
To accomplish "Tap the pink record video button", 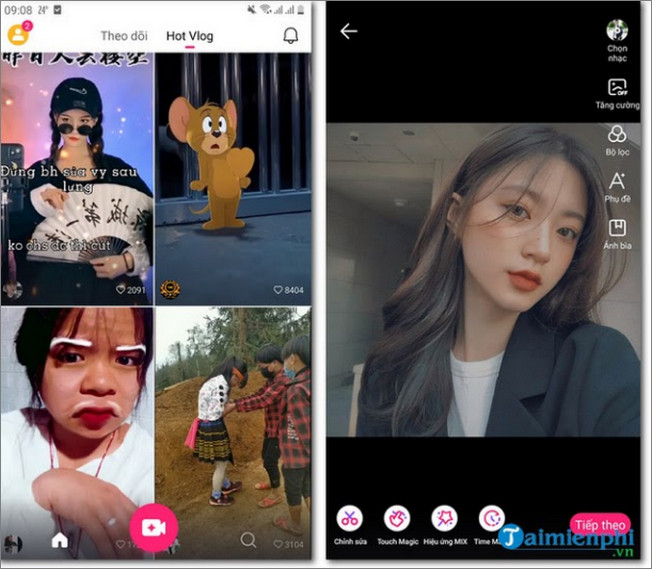I will coord(153,529).
